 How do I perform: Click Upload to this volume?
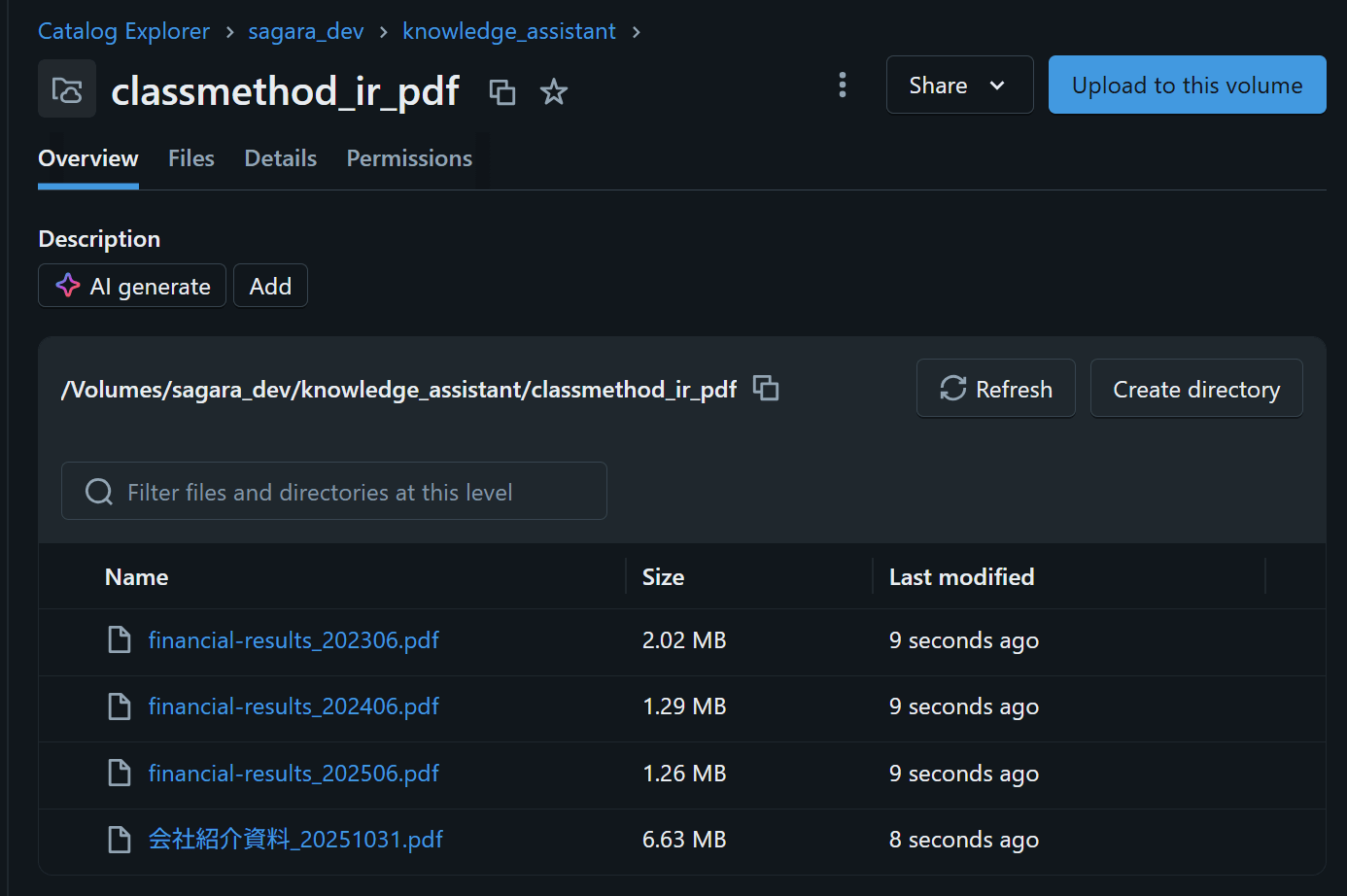pos(1187,86)
